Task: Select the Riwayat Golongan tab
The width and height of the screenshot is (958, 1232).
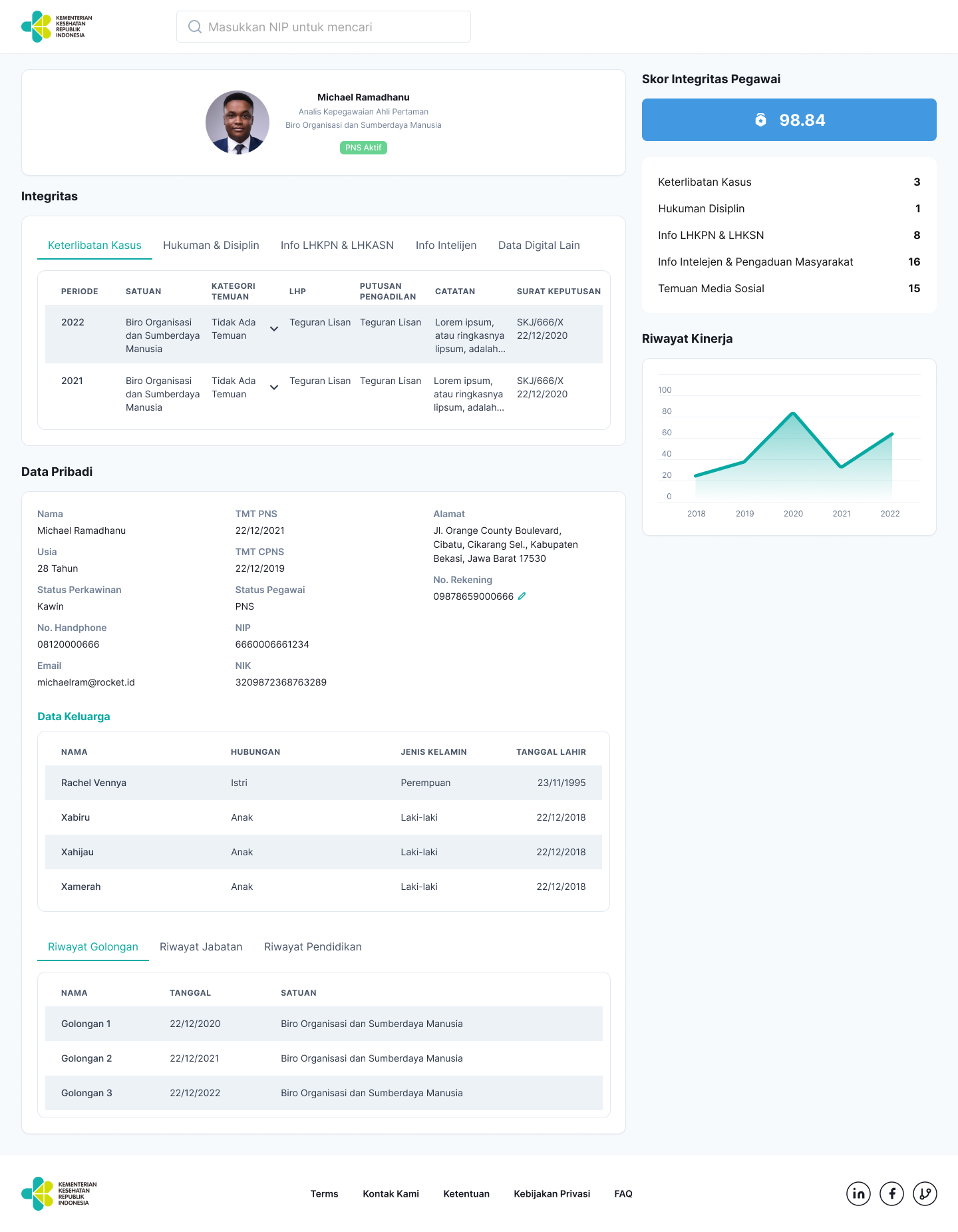Action: [x=93, y=946]
